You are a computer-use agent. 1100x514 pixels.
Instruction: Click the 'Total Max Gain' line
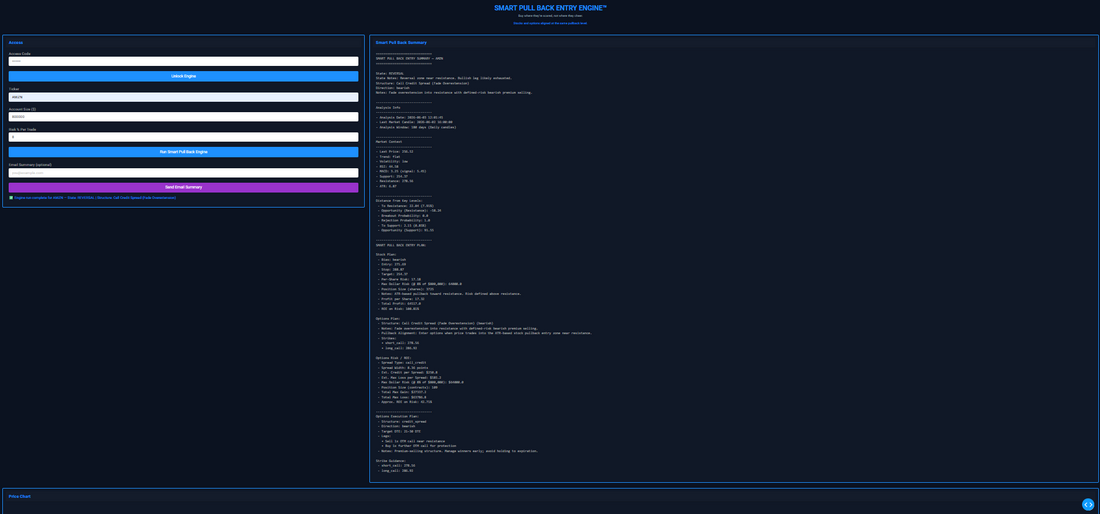coord(403,392)
